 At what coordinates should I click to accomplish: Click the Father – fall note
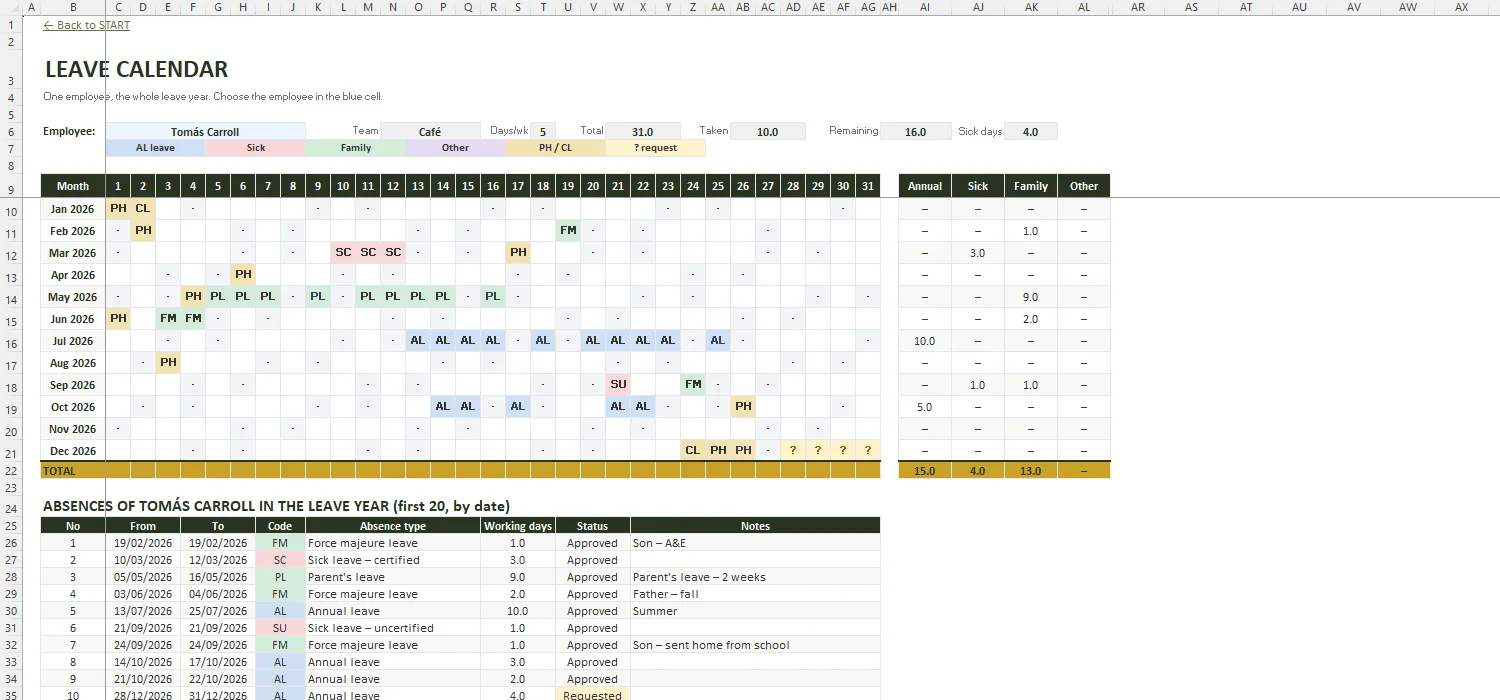click(756, 594)
